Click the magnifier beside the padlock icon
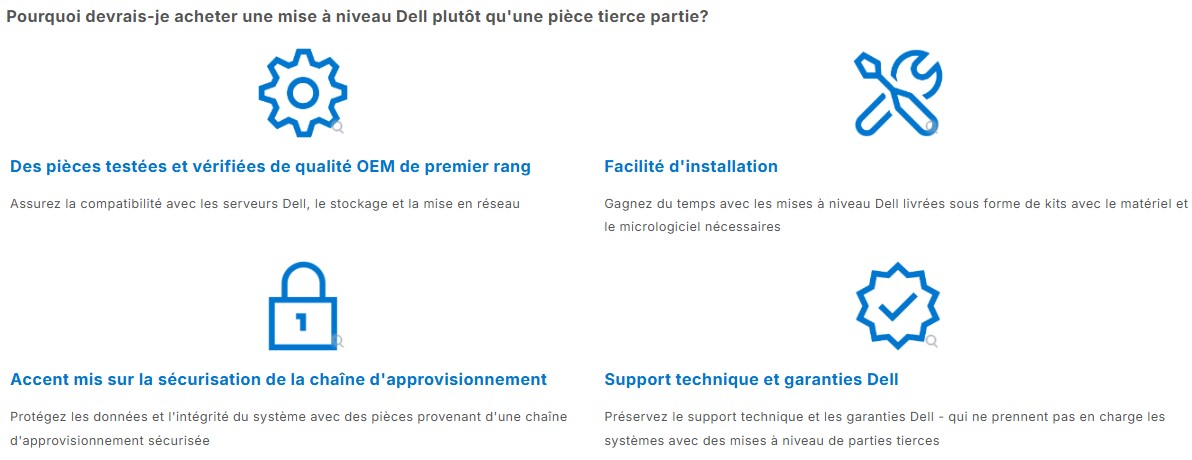The height and width of the screenshot is (460, 1192). pos(338,341)
